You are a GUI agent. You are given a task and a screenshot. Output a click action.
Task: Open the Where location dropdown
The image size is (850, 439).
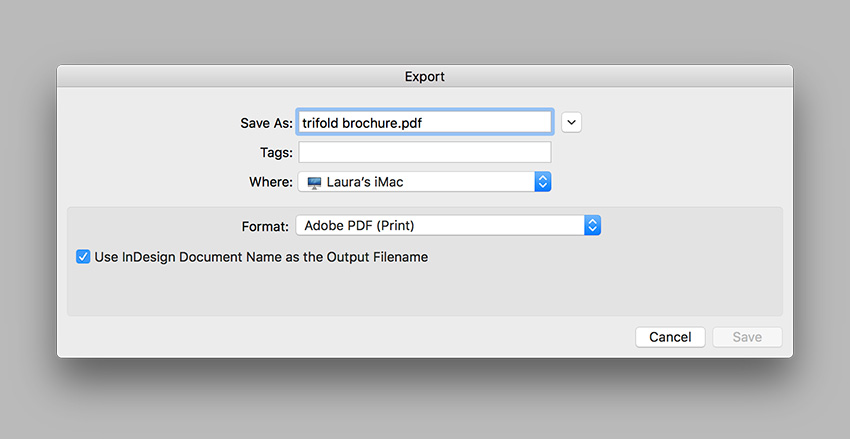(x=424, y=182)
